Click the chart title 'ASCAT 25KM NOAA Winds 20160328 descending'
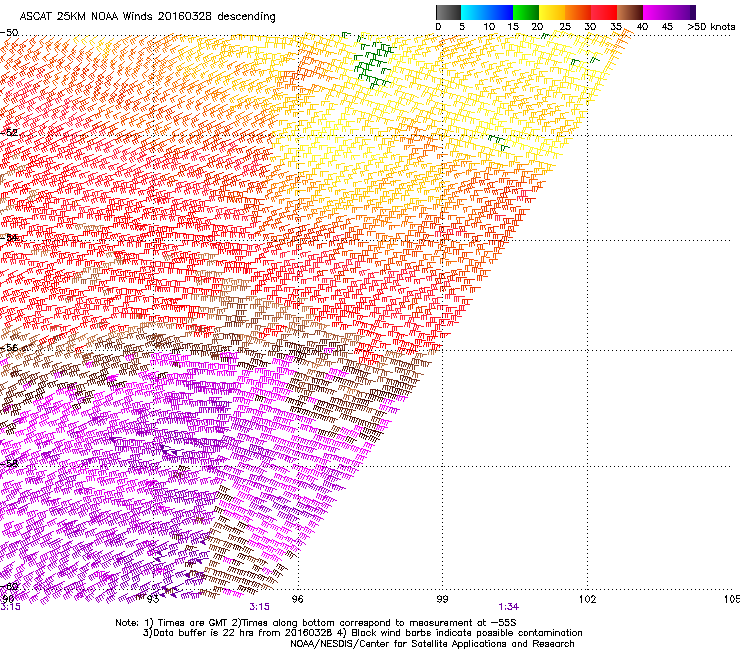The image size is (740, 650). 147,17
